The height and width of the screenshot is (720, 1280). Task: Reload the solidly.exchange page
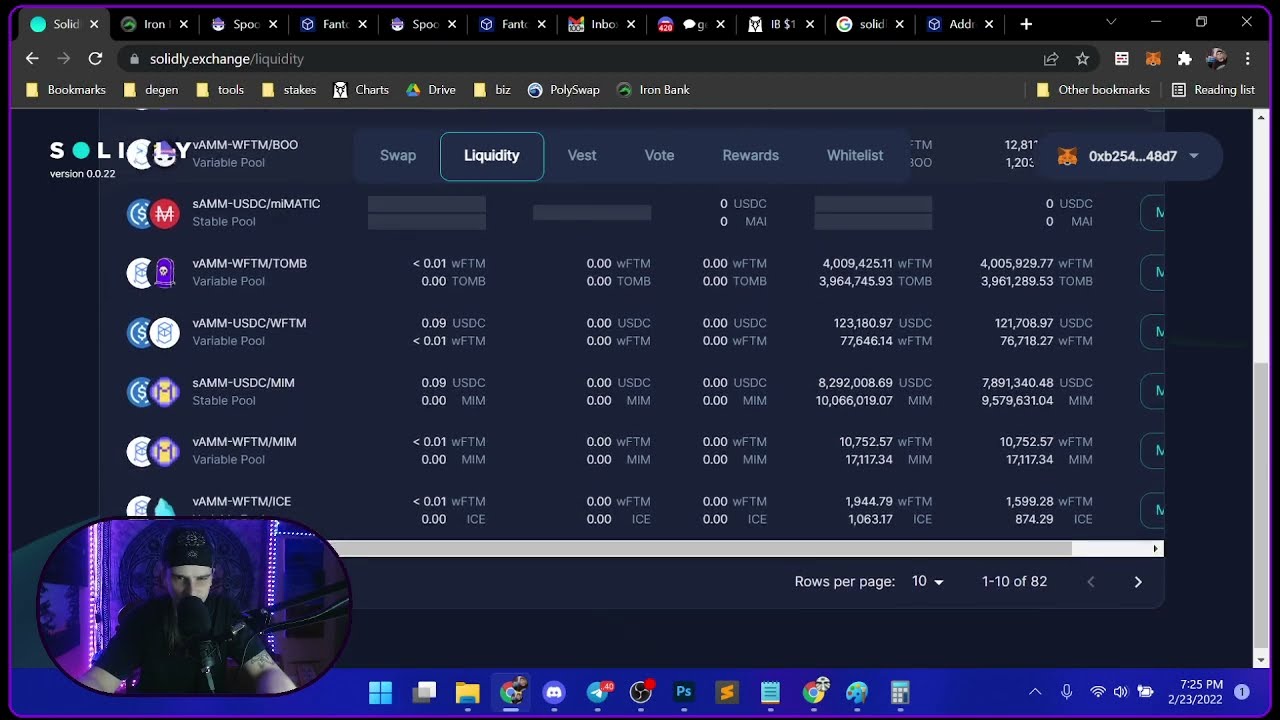[95, 59]
